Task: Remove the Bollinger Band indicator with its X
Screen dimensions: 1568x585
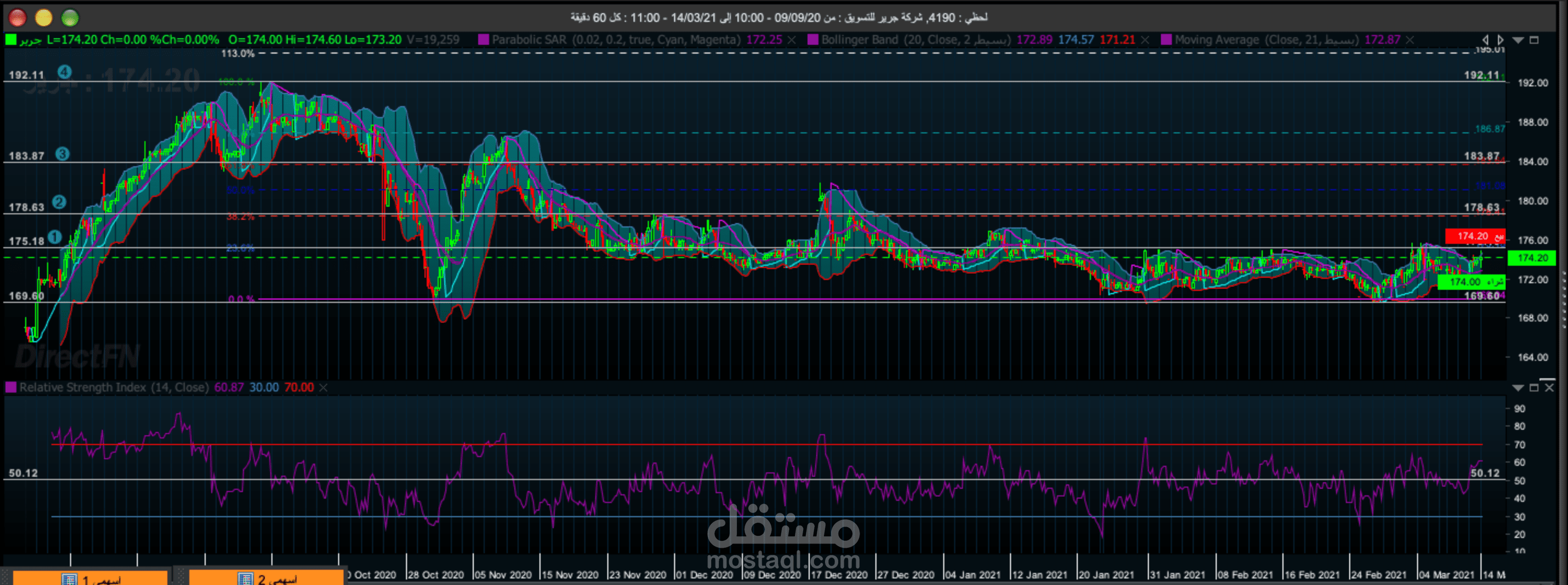Action: (1145, 39)
